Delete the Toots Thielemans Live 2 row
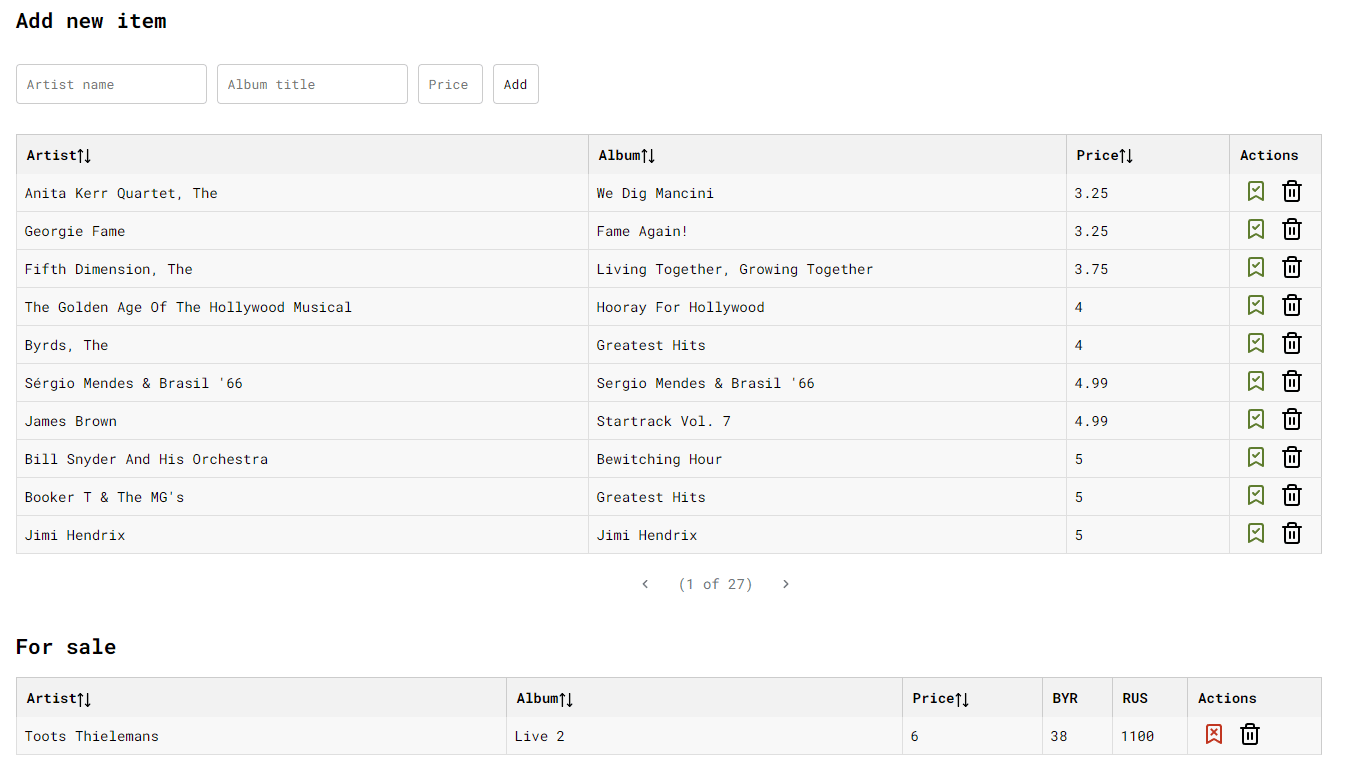 (x=1250, y=735)
